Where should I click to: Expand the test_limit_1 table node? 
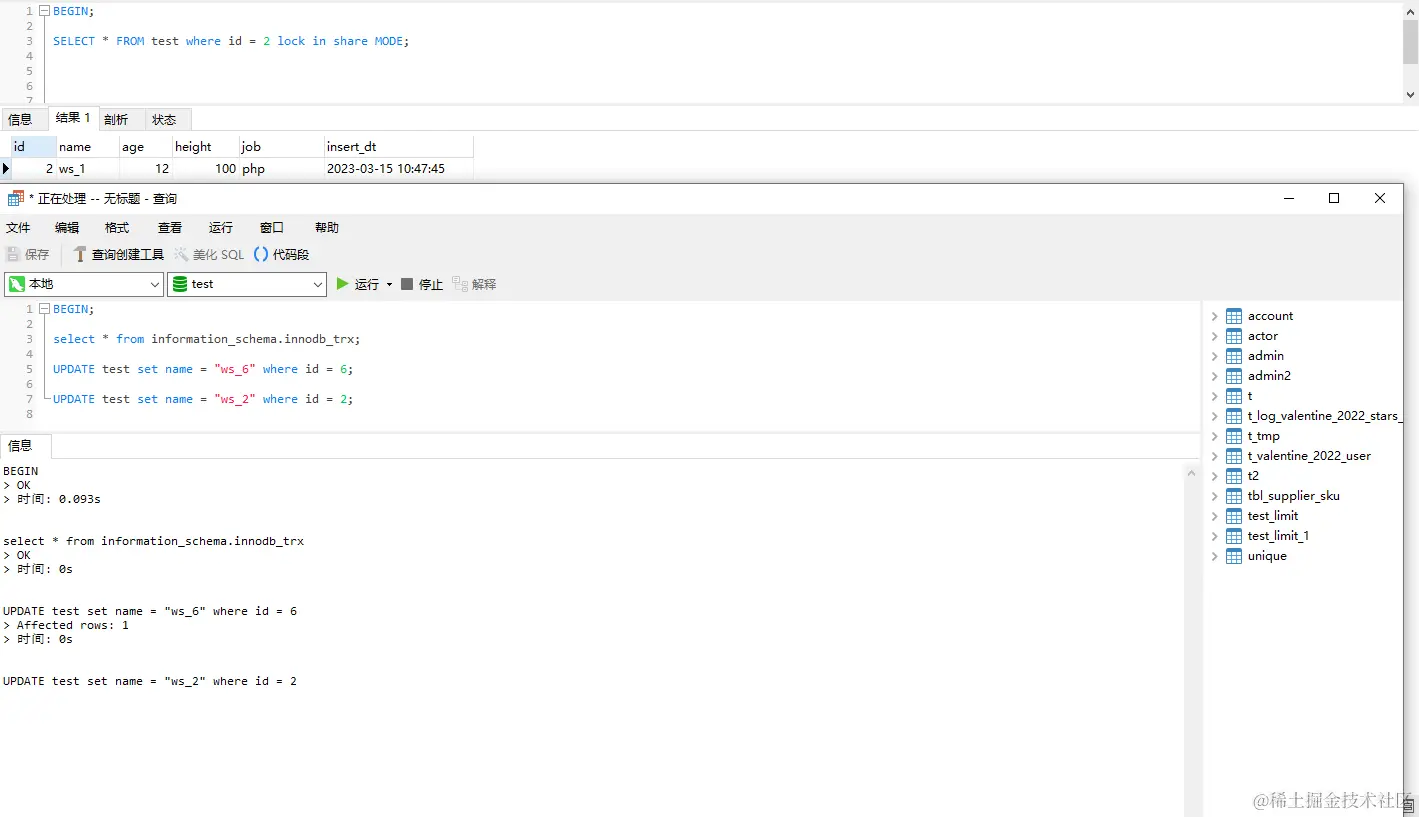click(1214, 536)
